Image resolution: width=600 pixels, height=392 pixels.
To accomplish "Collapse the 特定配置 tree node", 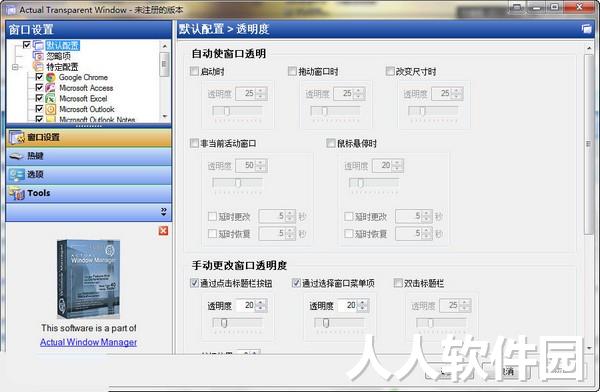I will point(15,67).
